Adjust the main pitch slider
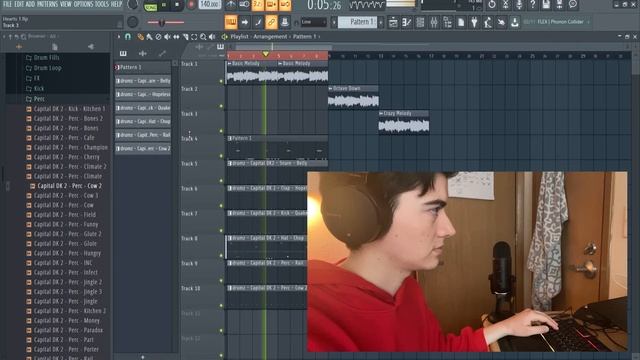 pos(165,22)
